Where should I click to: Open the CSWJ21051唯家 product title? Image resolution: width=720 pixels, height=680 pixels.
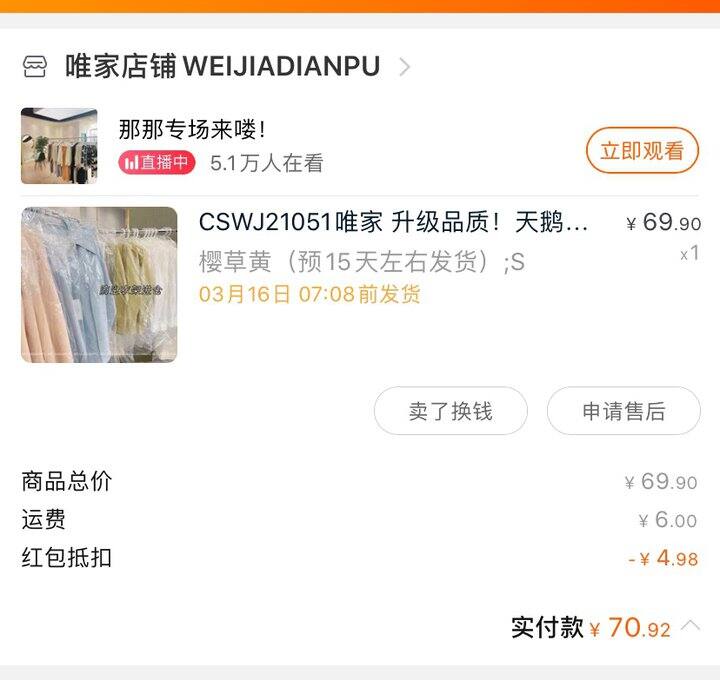(x=393, y=222)
